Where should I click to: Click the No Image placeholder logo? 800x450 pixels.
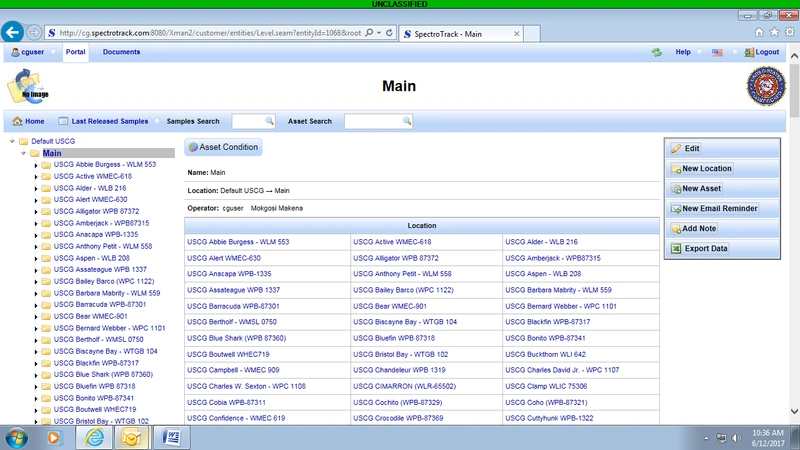[x=28, y=87]
